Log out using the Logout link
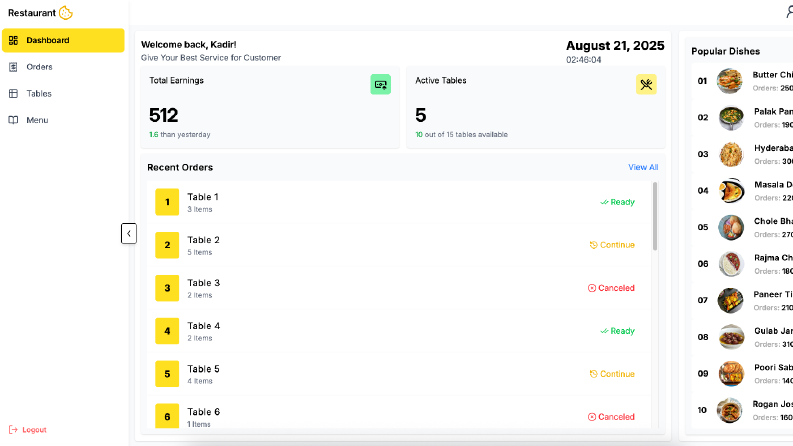This screenshot has width=793, height=446. (28, 430)
